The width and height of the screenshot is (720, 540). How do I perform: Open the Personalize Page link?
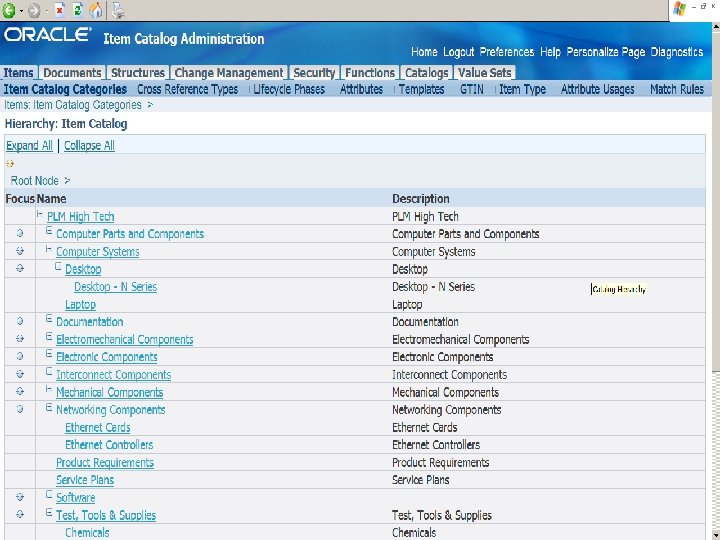[x=606, y=52]
